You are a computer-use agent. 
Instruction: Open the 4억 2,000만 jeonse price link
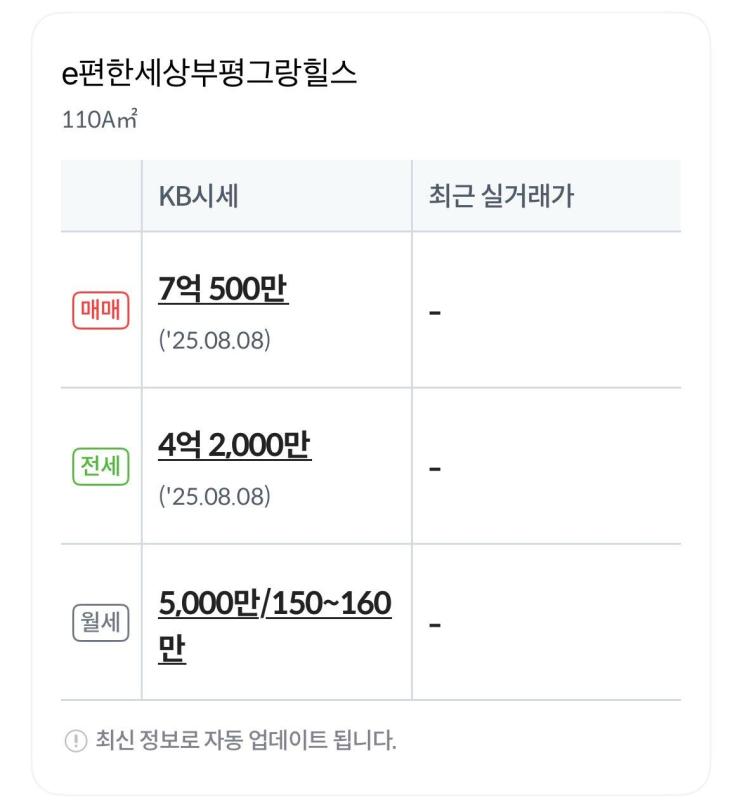(x=234, y=445)
